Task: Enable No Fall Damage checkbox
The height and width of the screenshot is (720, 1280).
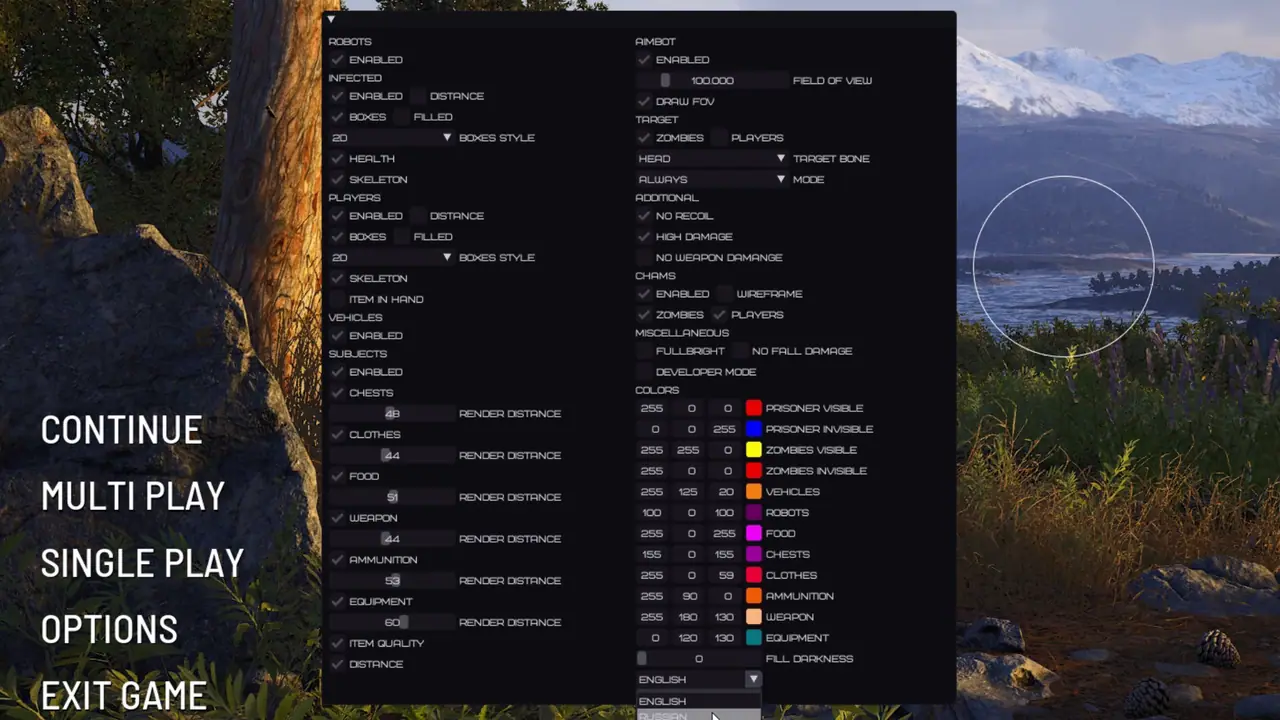Action: 740,351
